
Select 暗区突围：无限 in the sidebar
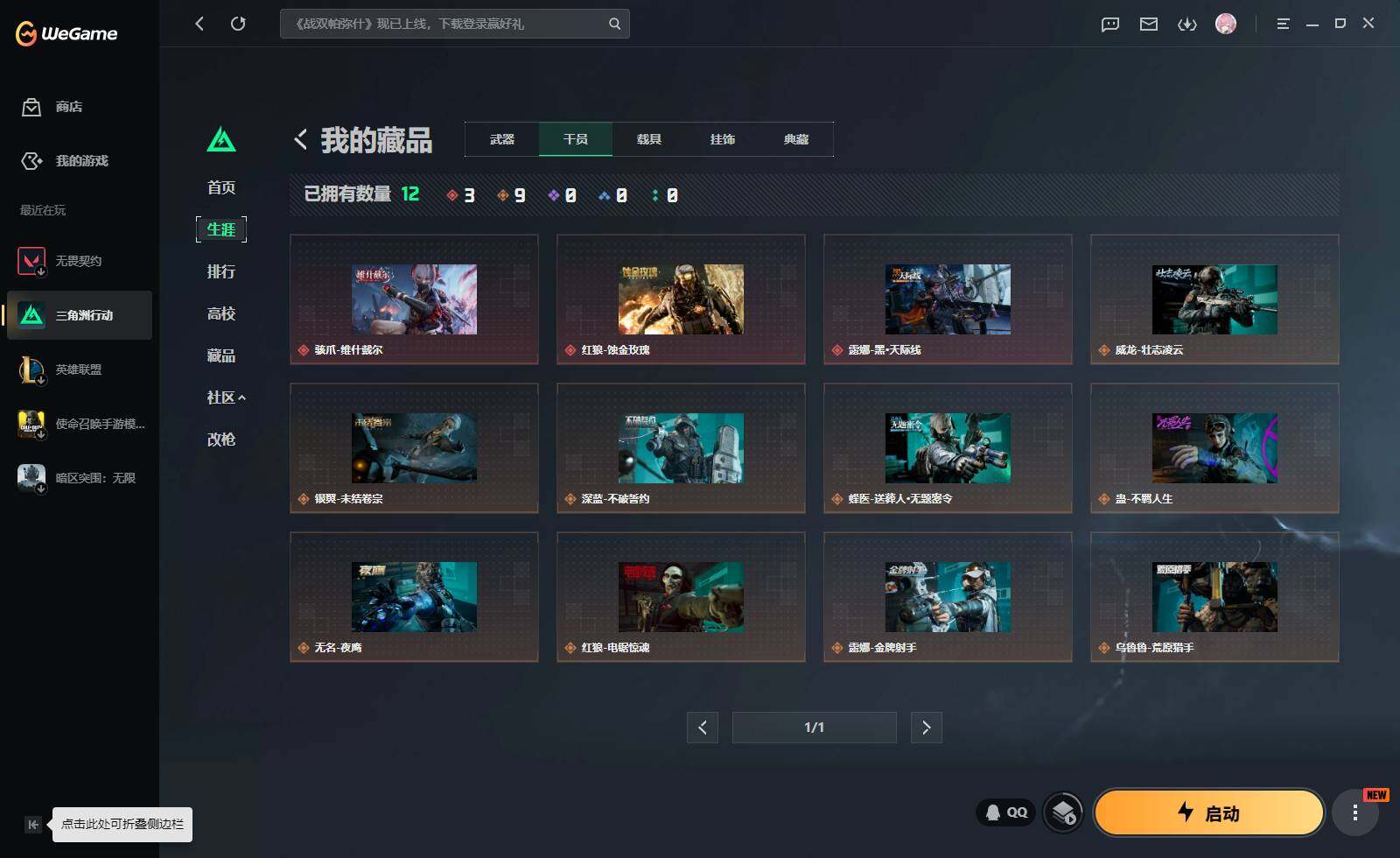point(79,478)
